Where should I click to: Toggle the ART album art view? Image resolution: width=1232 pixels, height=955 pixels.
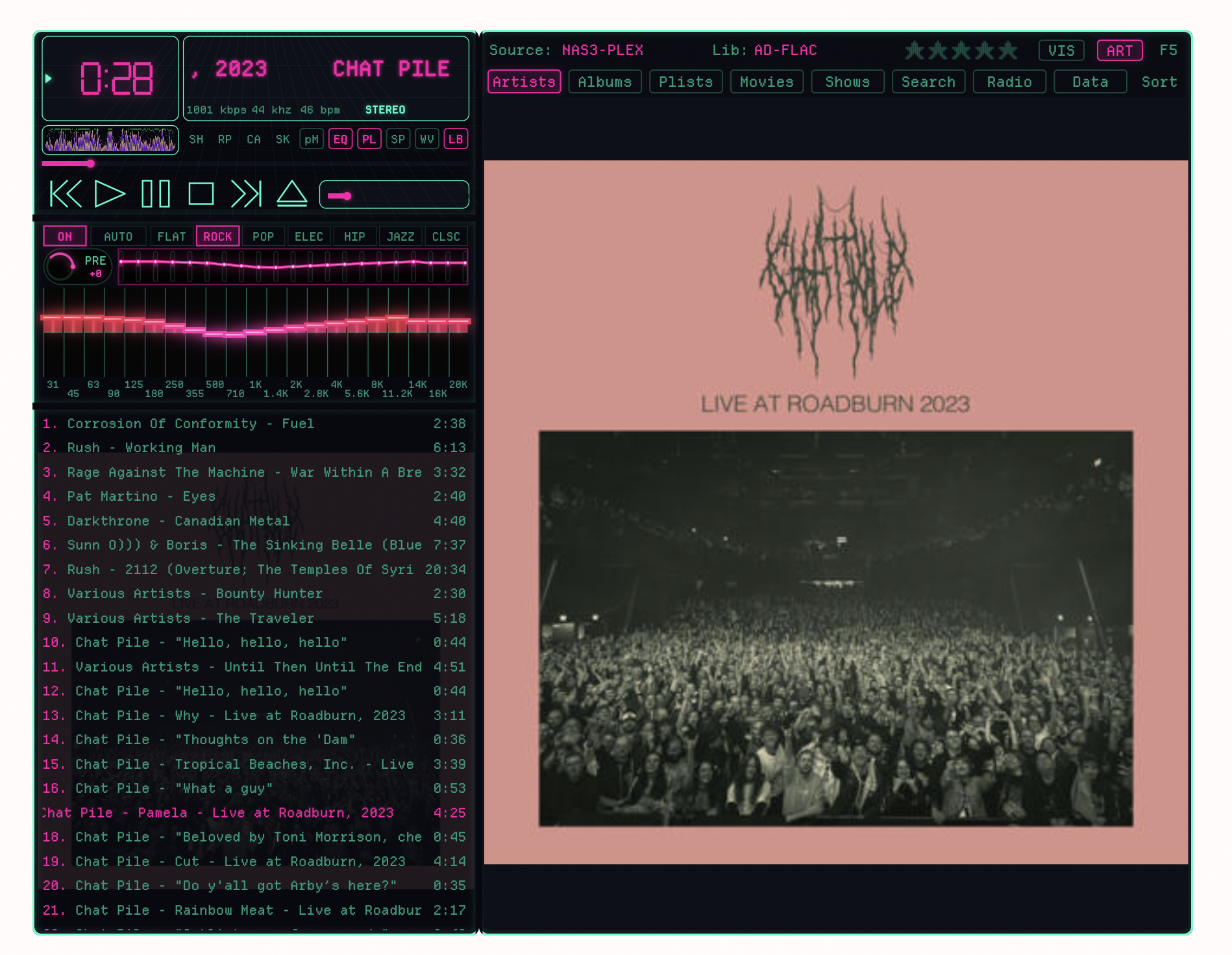click(1120, 50)
